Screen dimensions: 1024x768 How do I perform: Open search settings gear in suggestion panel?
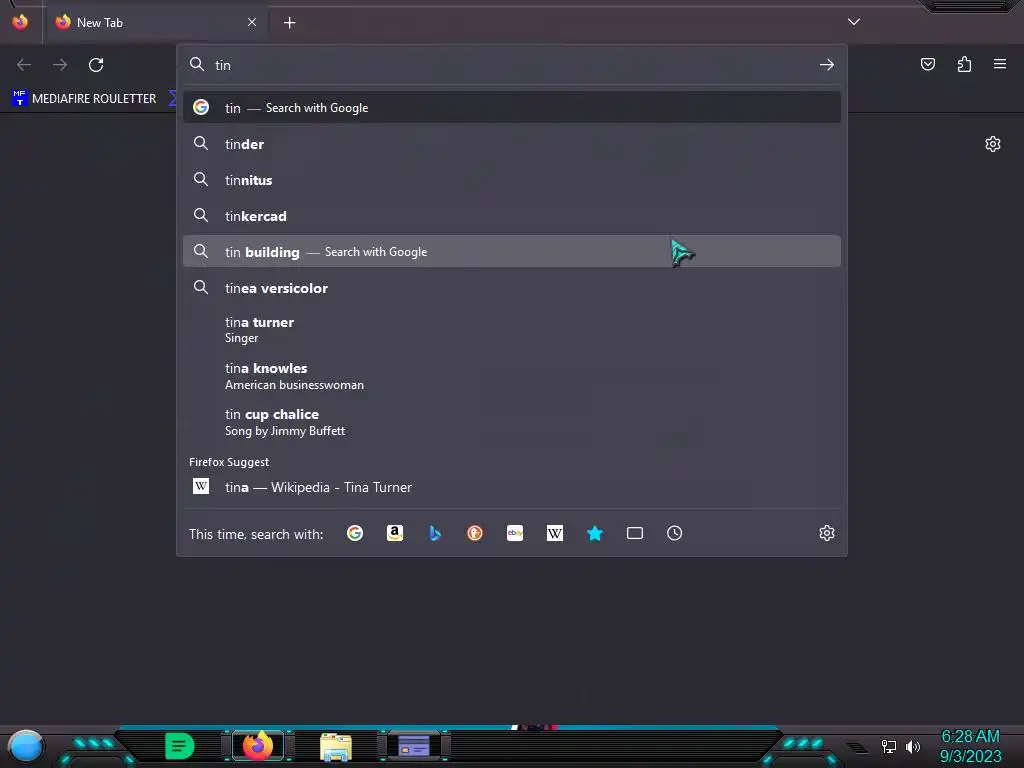click(827, 534)
